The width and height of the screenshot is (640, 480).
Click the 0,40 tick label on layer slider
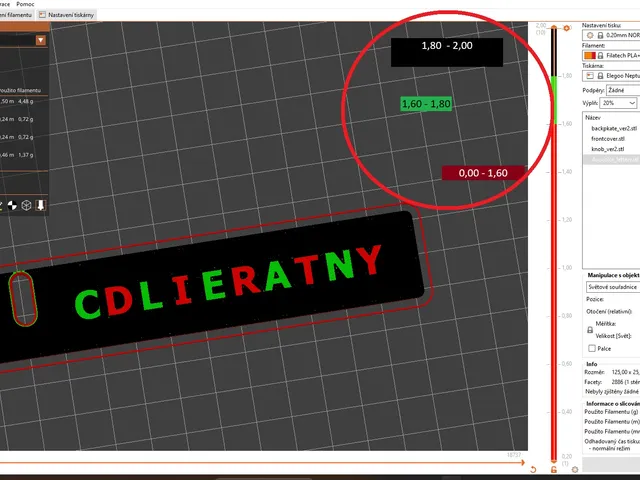(x=566, y=412)
